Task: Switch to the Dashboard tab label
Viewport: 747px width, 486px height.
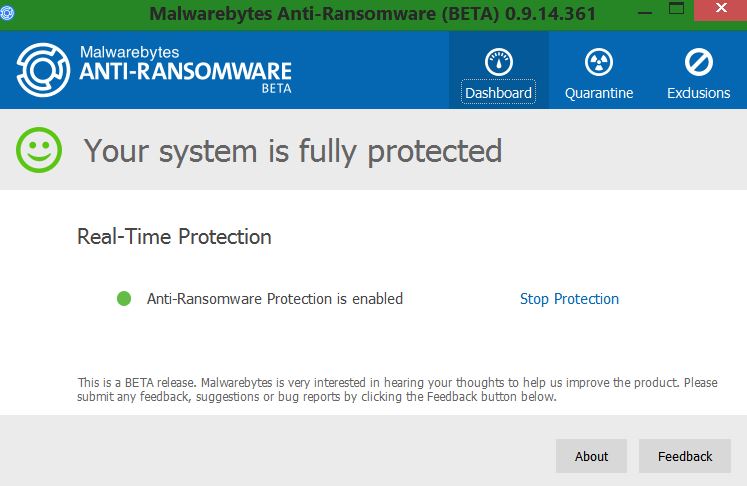Action: (x=498, y=92)
